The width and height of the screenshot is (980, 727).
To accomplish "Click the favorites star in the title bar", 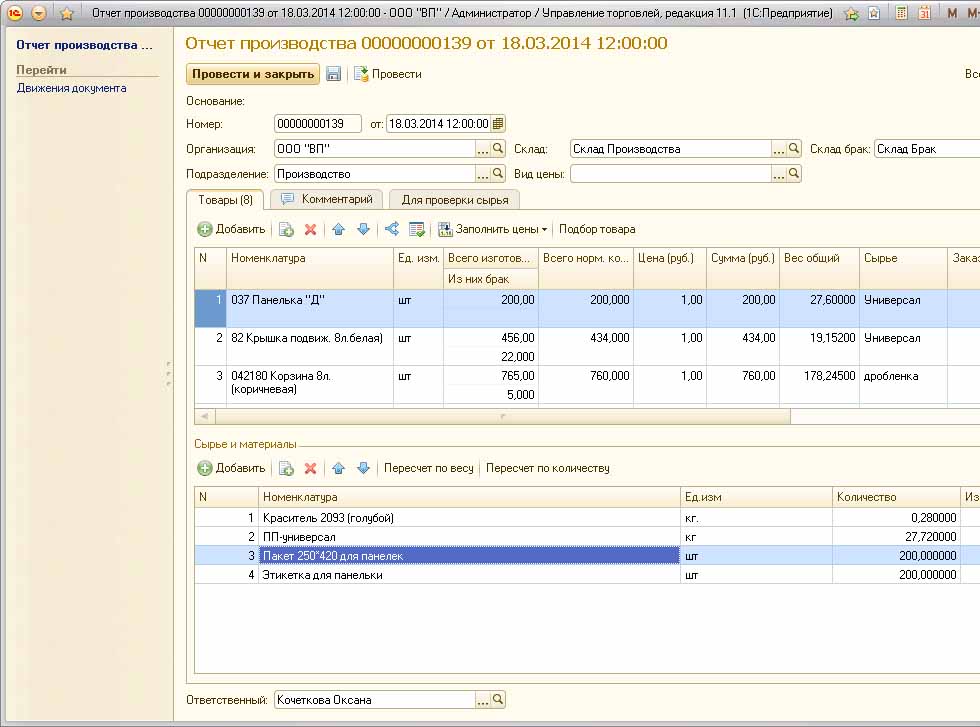I will pyautogui.click(x=66, y=13).
